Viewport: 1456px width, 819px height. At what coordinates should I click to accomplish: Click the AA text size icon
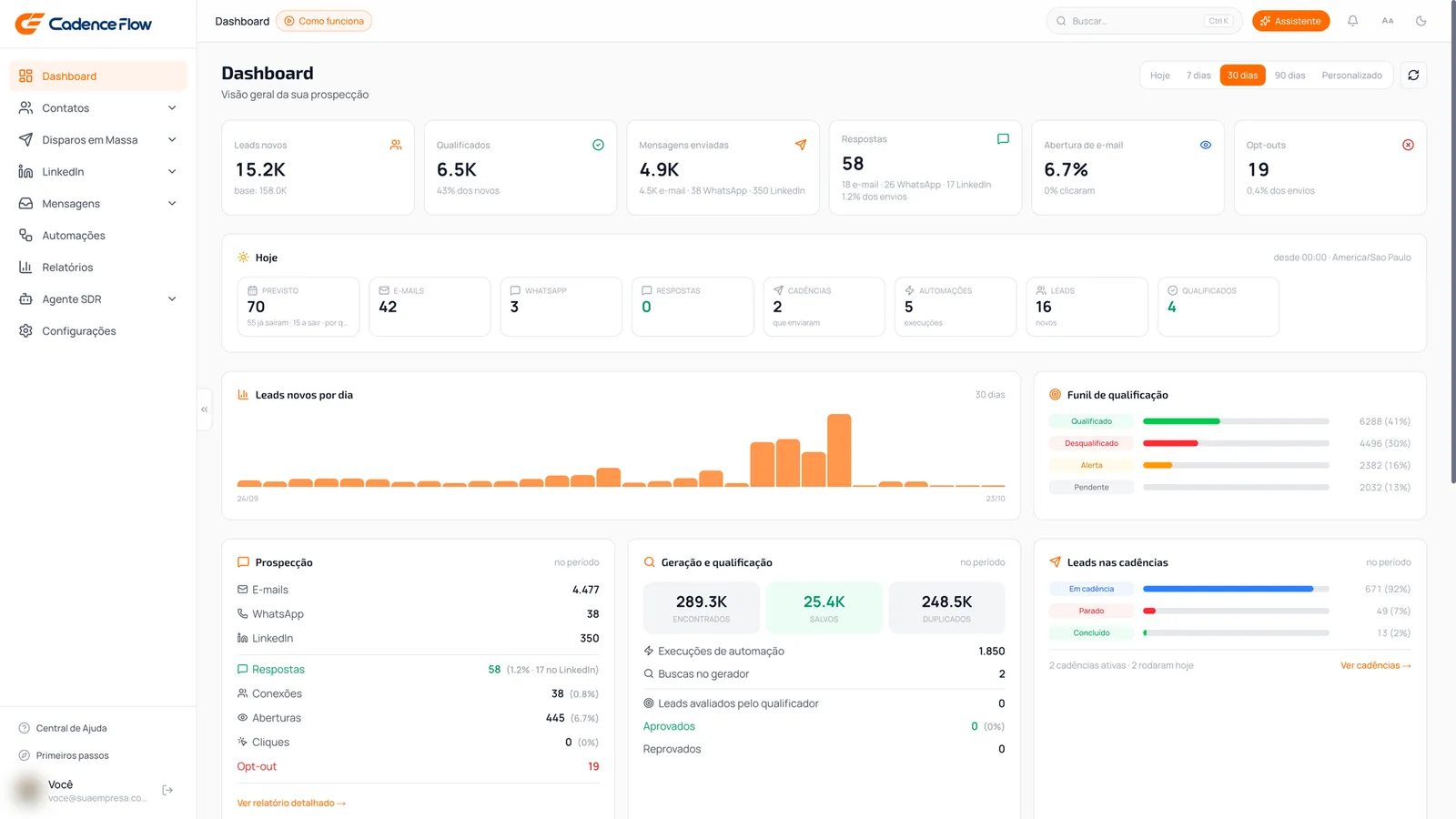[x=1387, y=21]
